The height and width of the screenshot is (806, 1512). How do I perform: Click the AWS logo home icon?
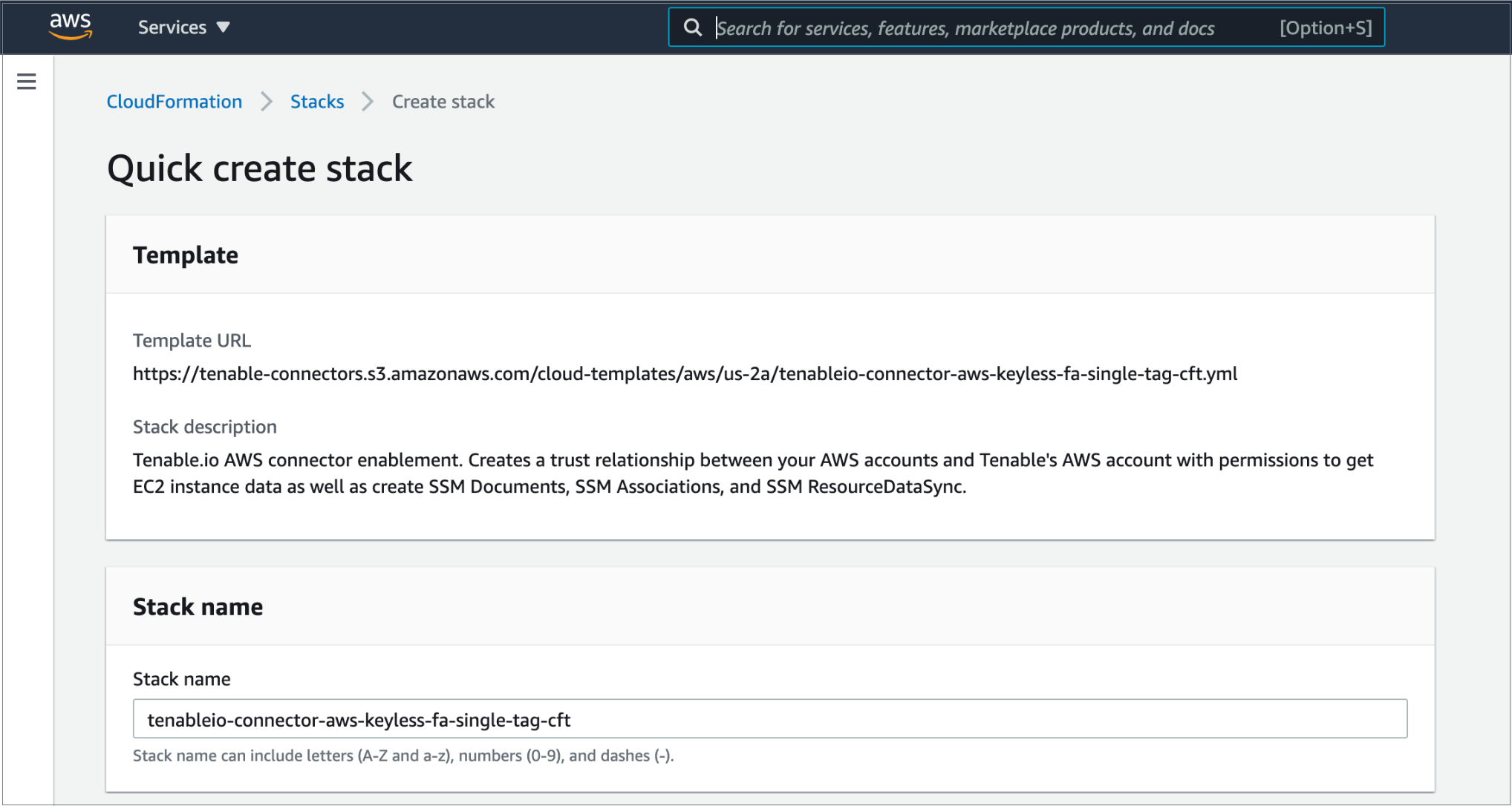[71, 26]
